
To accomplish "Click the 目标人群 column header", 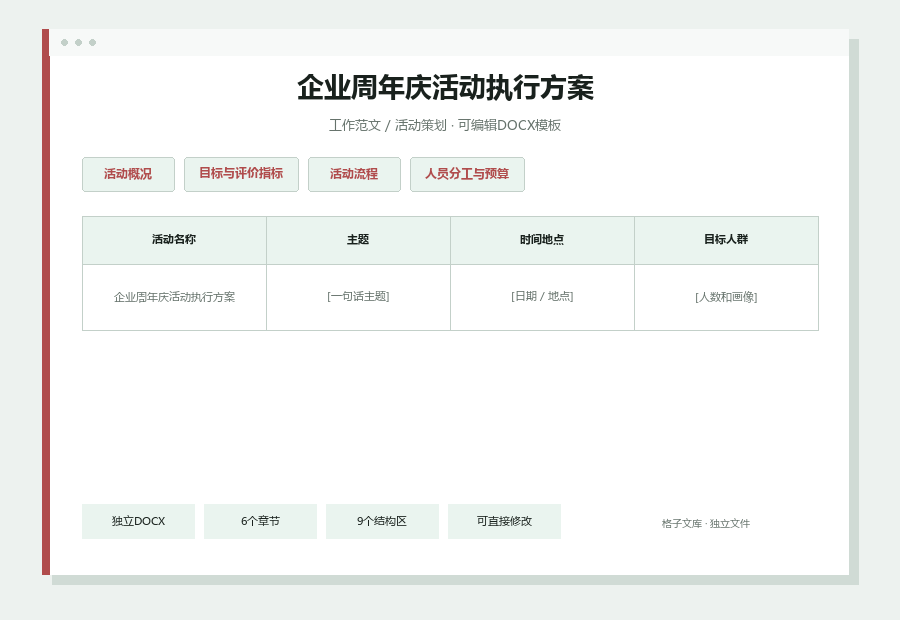I will (x=726, y=240).
